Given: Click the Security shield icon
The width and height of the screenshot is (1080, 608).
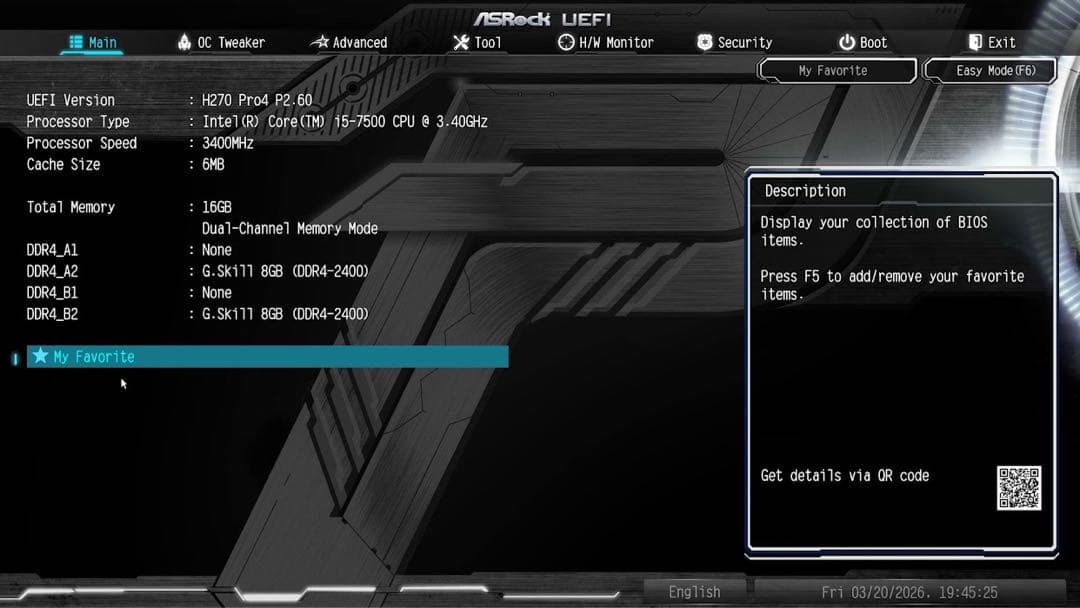Looking at the screenshot, I should pyautogui.click(x=704, y=42).
